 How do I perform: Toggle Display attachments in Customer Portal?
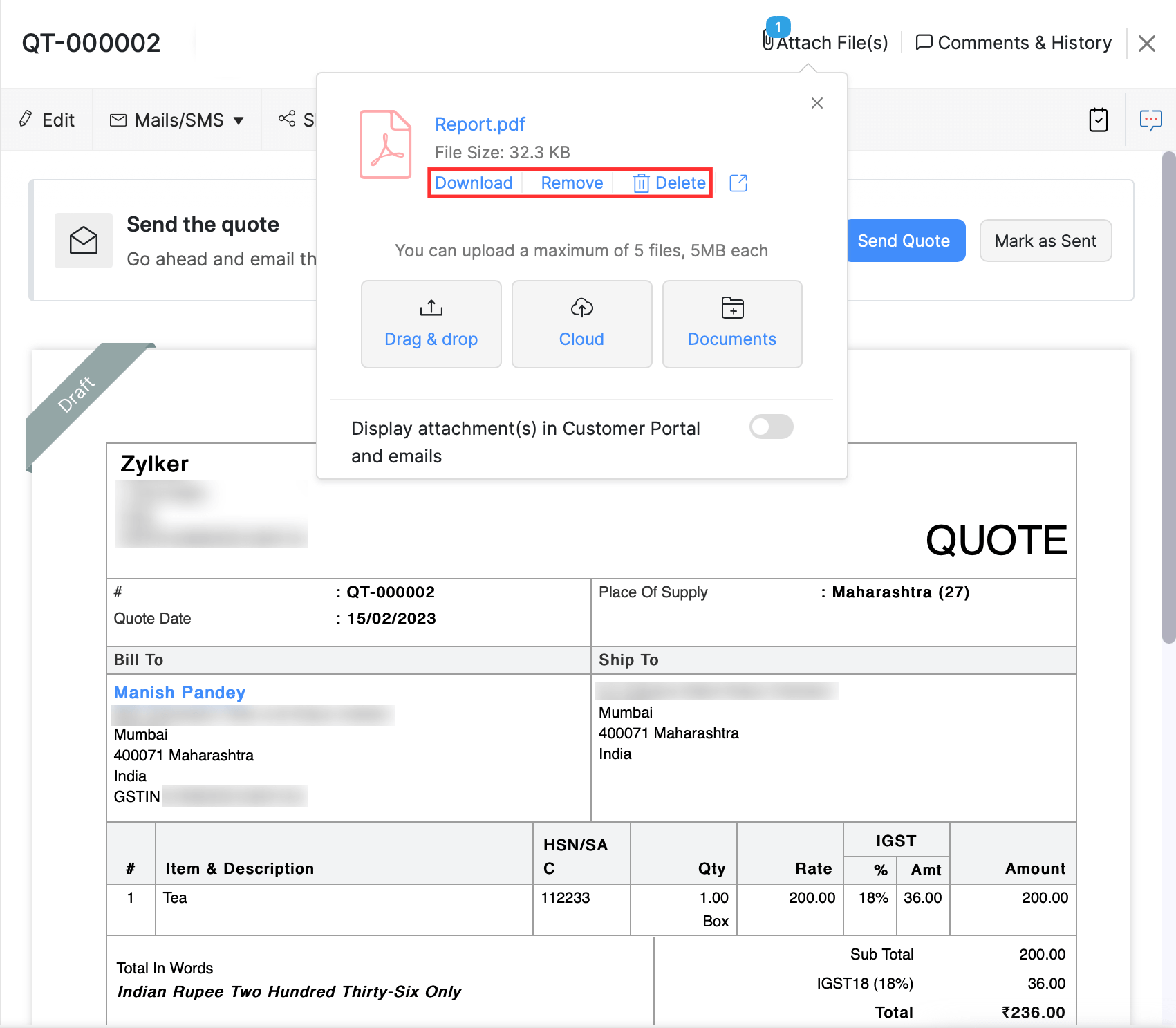point(771,427)
